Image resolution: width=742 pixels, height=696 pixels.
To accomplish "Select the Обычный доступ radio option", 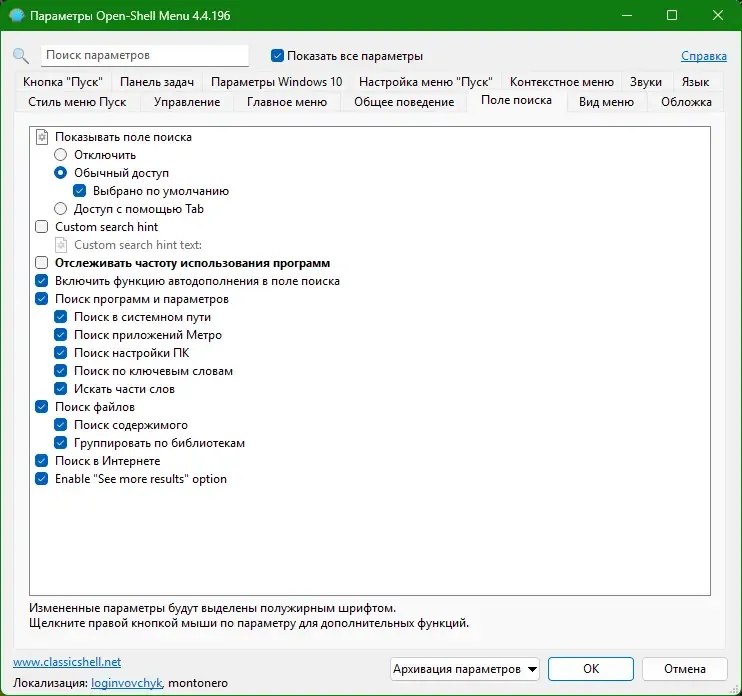I will pyautogui.click(x=61, y=173).
